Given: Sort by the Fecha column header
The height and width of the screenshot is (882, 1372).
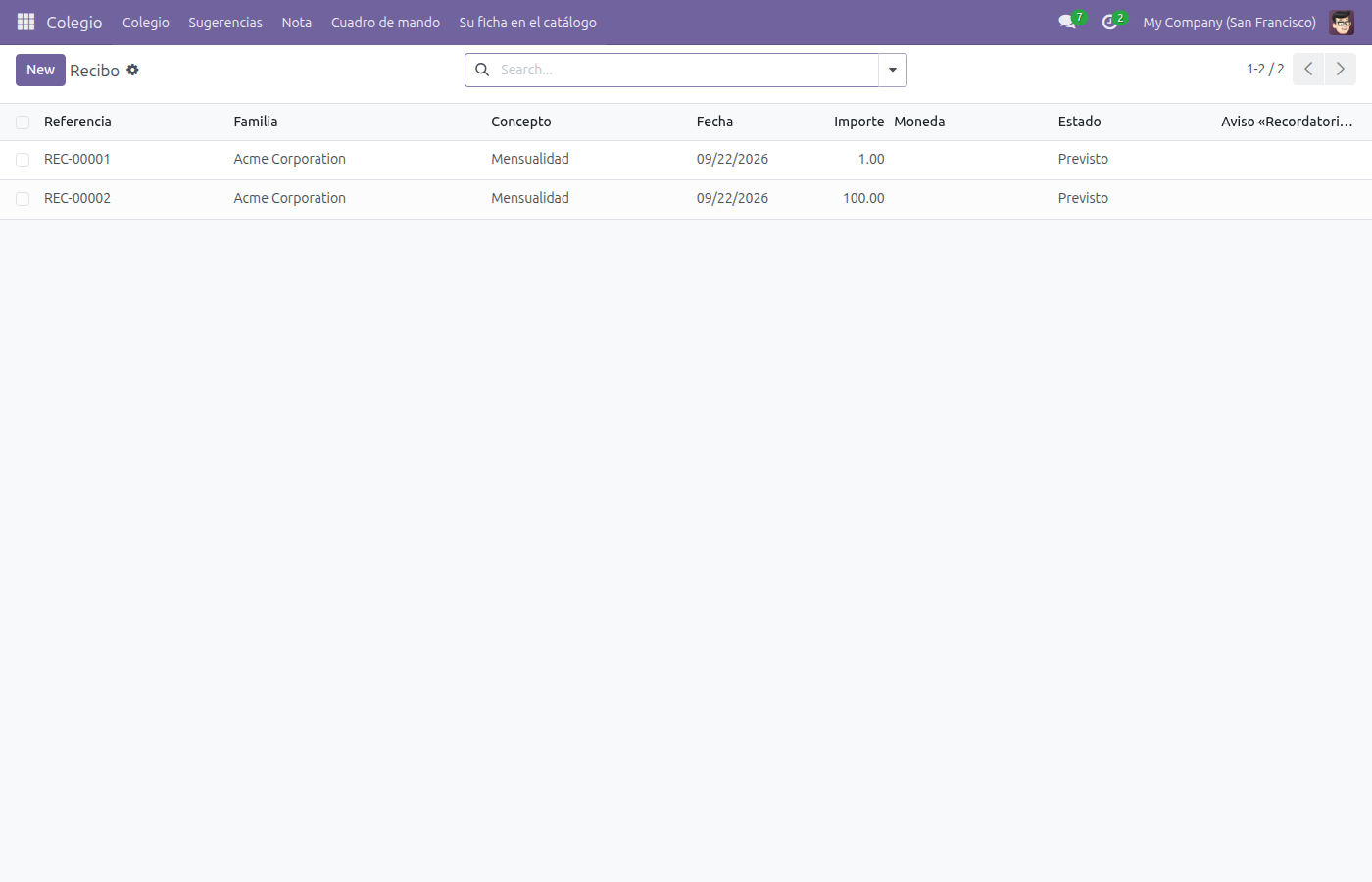Looking at the screenshot, I should (714, 122).
